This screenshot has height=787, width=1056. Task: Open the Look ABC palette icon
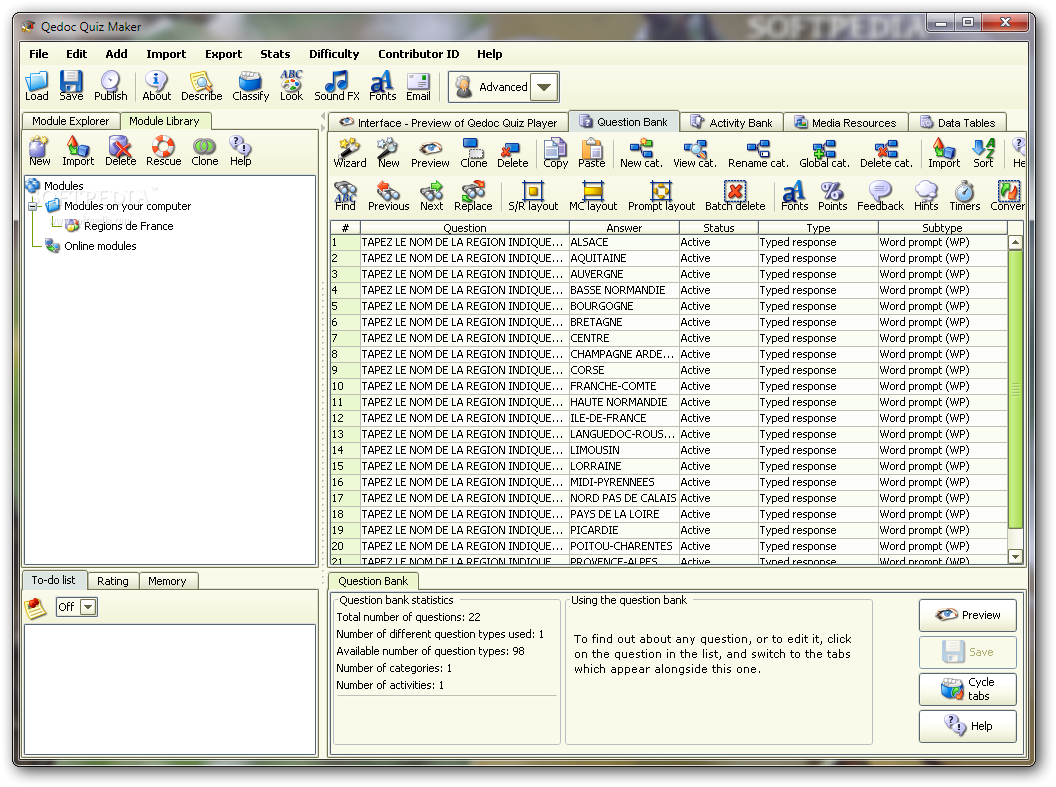(x=292, y=85)
